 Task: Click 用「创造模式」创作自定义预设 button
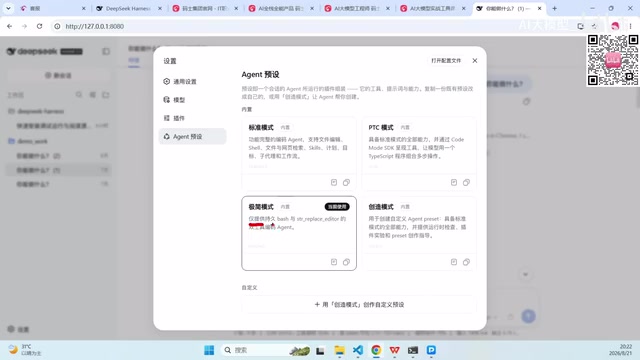[x=359, y=304]
